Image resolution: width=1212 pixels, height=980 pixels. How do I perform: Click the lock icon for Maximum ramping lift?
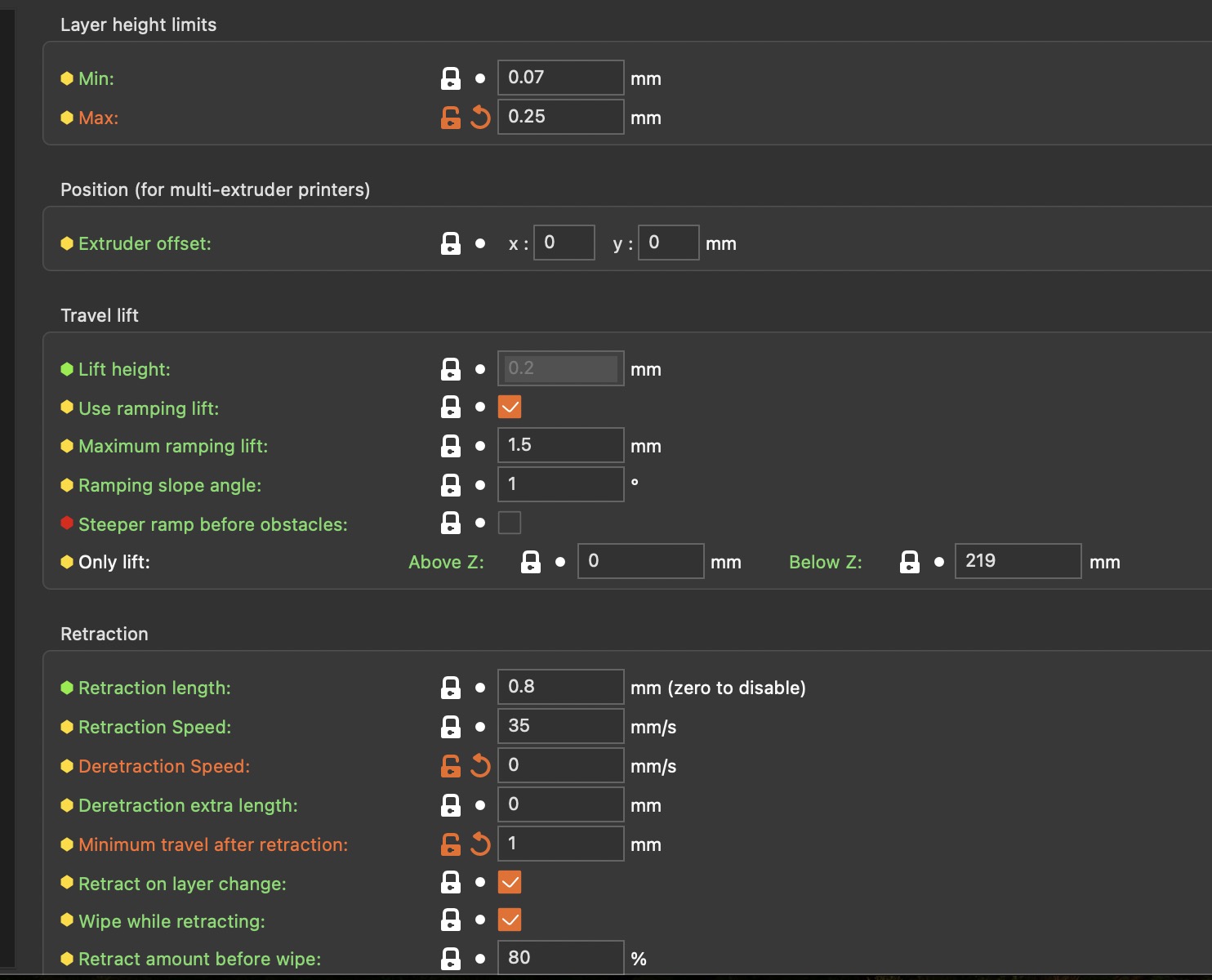[x=451, y=446]
